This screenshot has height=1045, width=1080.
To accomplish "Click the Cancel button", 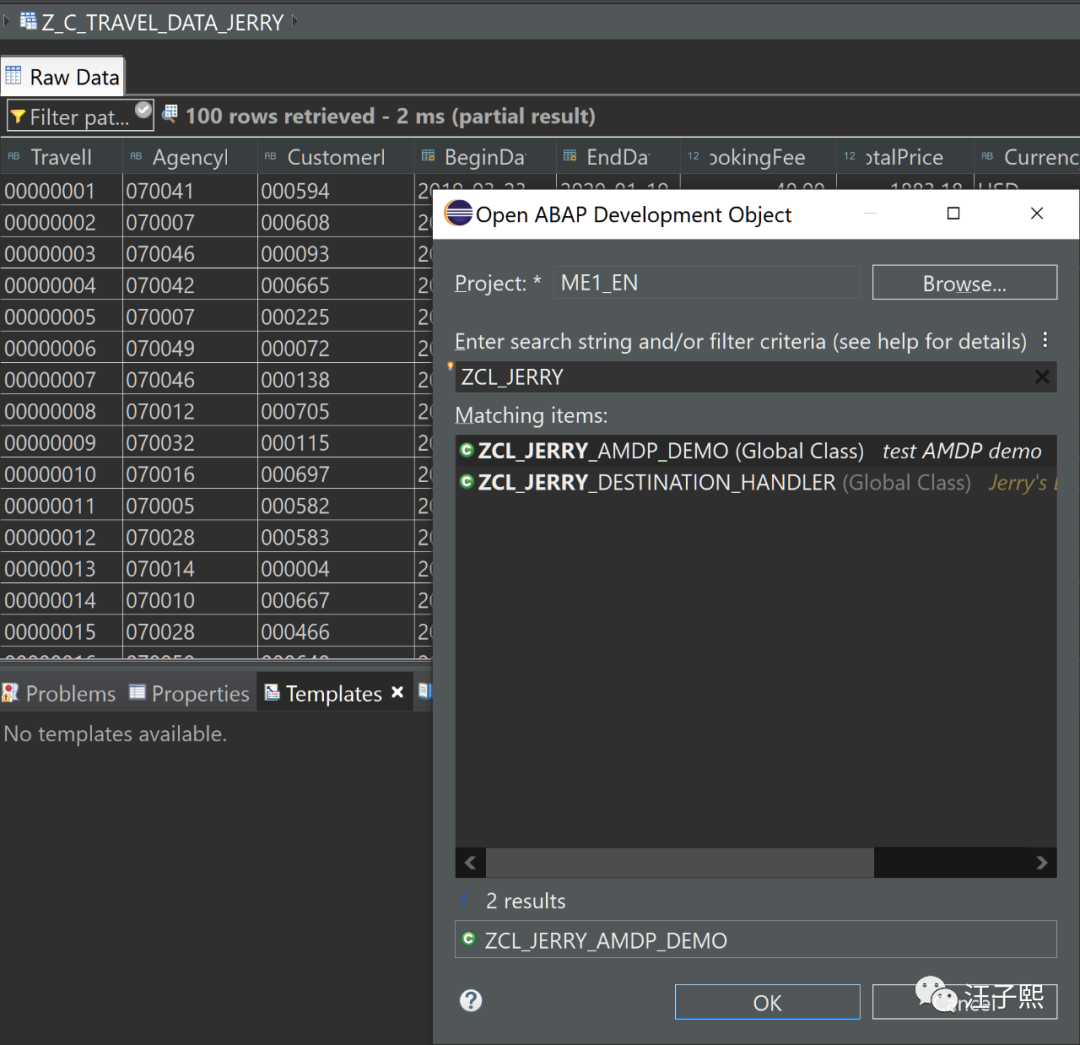I will (964, 1002).
